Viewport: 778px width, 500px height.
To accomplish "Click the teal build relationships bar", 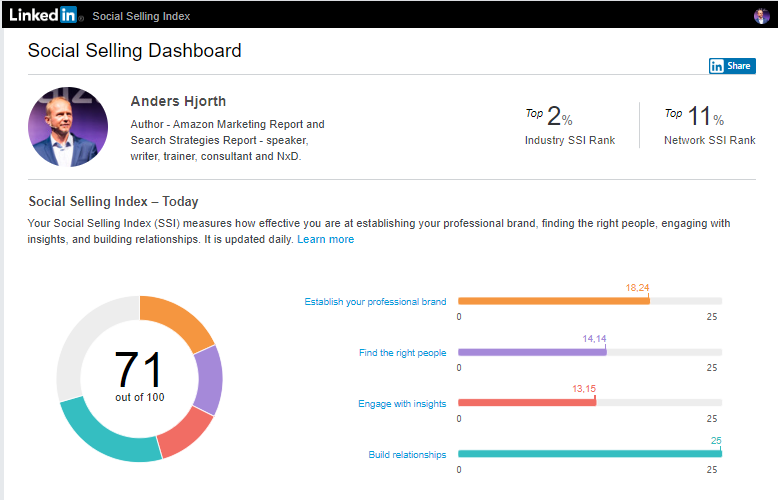I will 590,454.
